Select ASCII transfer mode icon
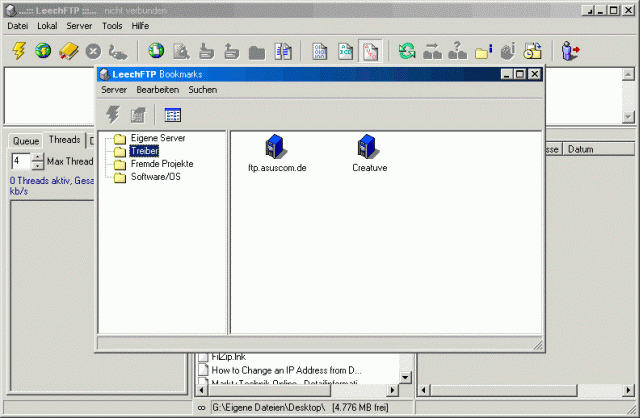Viewport: 640px width, 418px height. [345, 51]
